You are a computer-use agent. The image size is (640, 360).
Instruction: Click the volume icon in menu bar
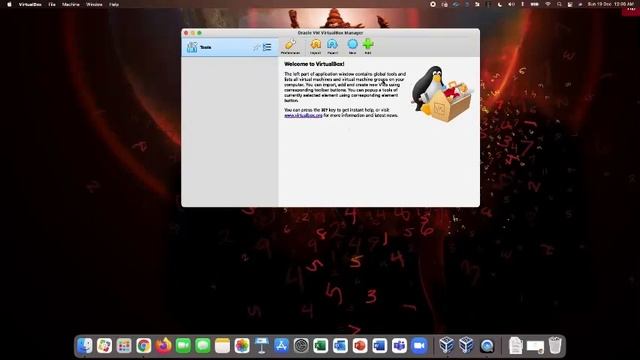[511, 4]
